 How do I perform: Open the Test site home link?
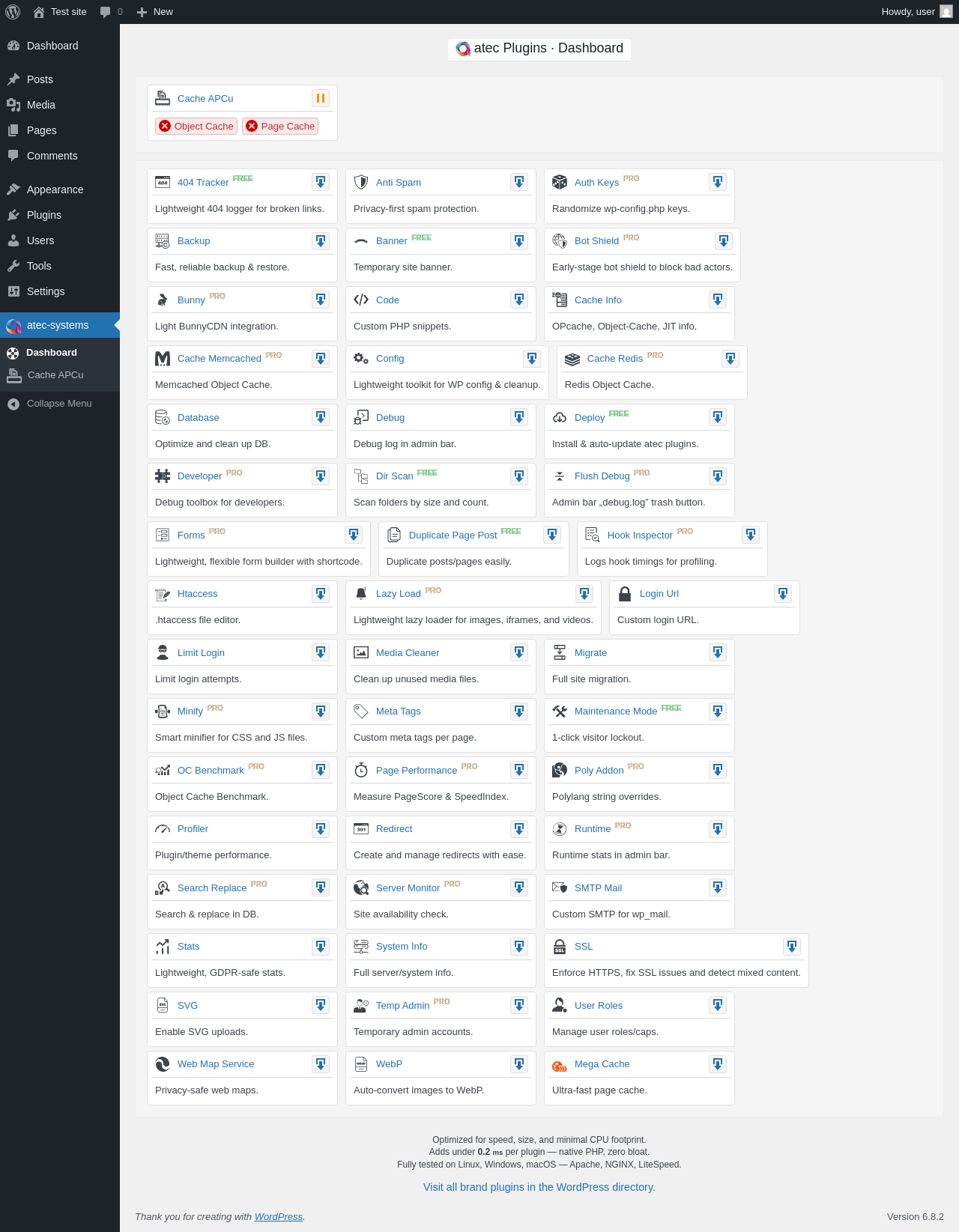point(60,12)
